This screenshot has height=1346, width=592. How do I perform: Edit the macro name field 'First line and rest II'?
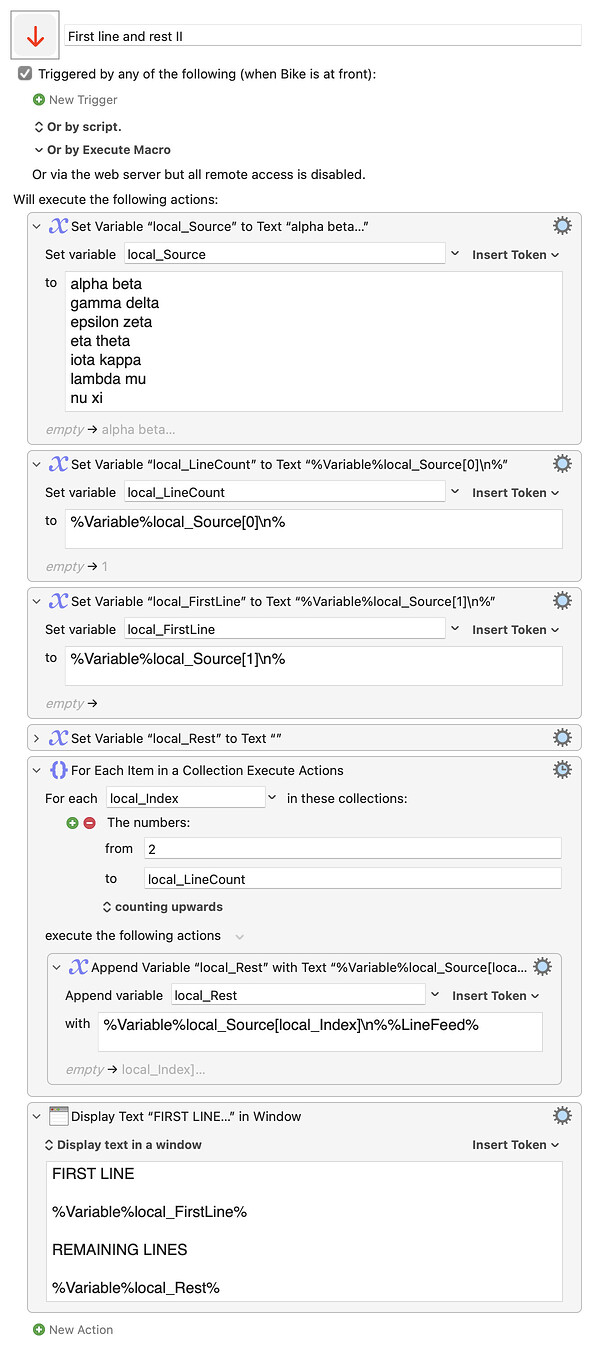[323, 36]
